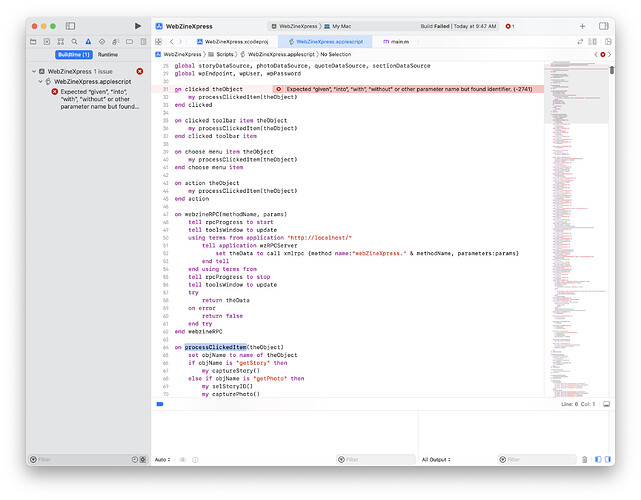Toggle recent issues filter clock icon
641x500 pixels.
pos(135,460)
